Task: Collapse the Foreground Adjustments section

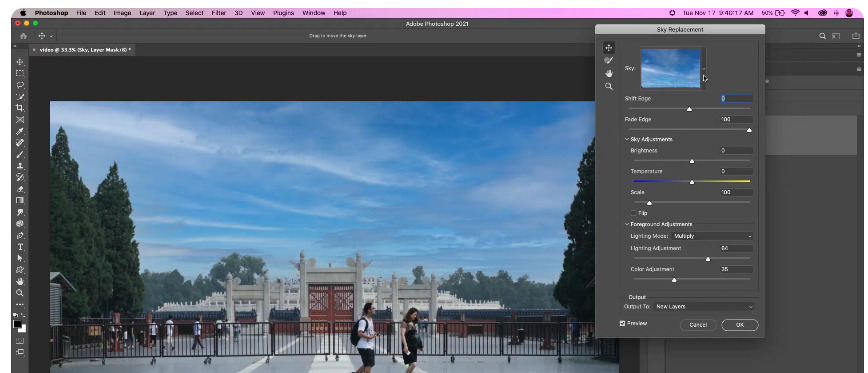Action: (627, 224)
